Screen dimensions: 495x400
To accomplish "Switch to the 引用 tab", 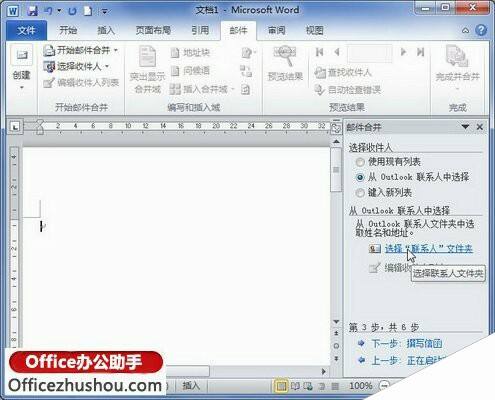I will pos(200,31).
